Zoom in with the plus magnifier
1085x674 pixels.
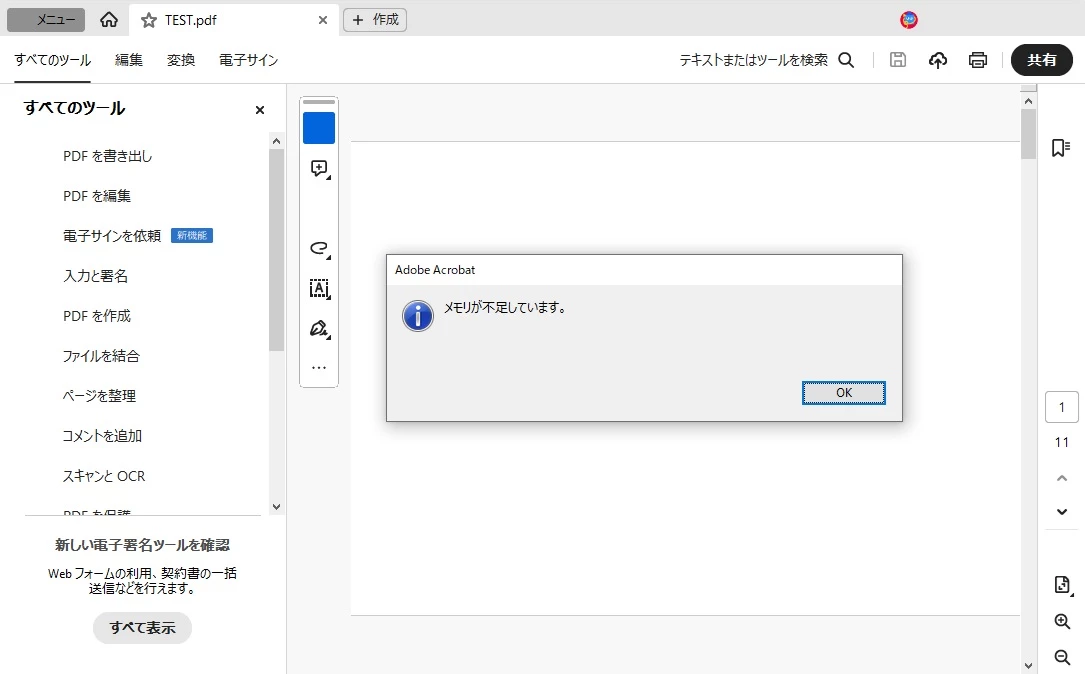click(1062, 621)
